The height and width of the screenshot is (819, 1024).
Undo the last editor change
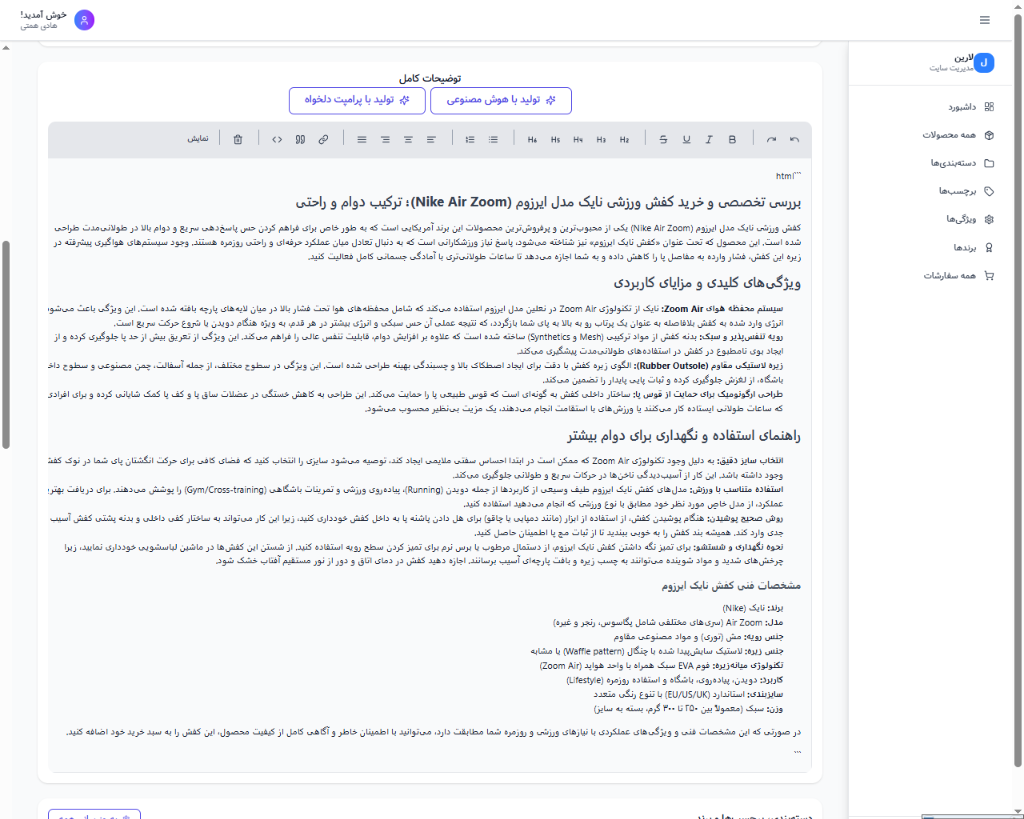pos(794,139)
